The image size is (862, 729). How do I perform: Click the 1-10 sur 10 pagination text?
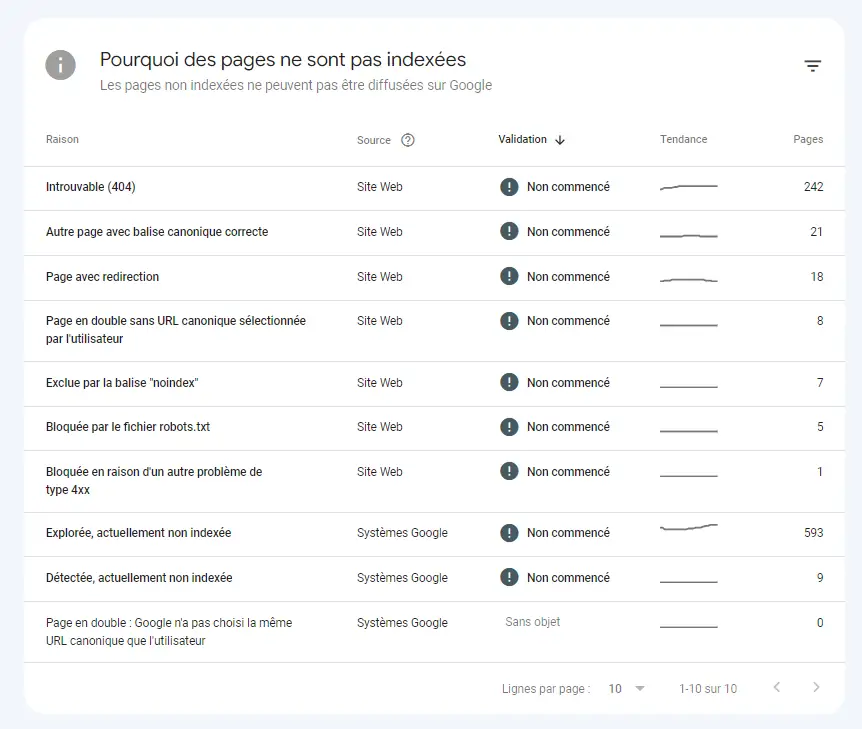(x=708, y=689)
